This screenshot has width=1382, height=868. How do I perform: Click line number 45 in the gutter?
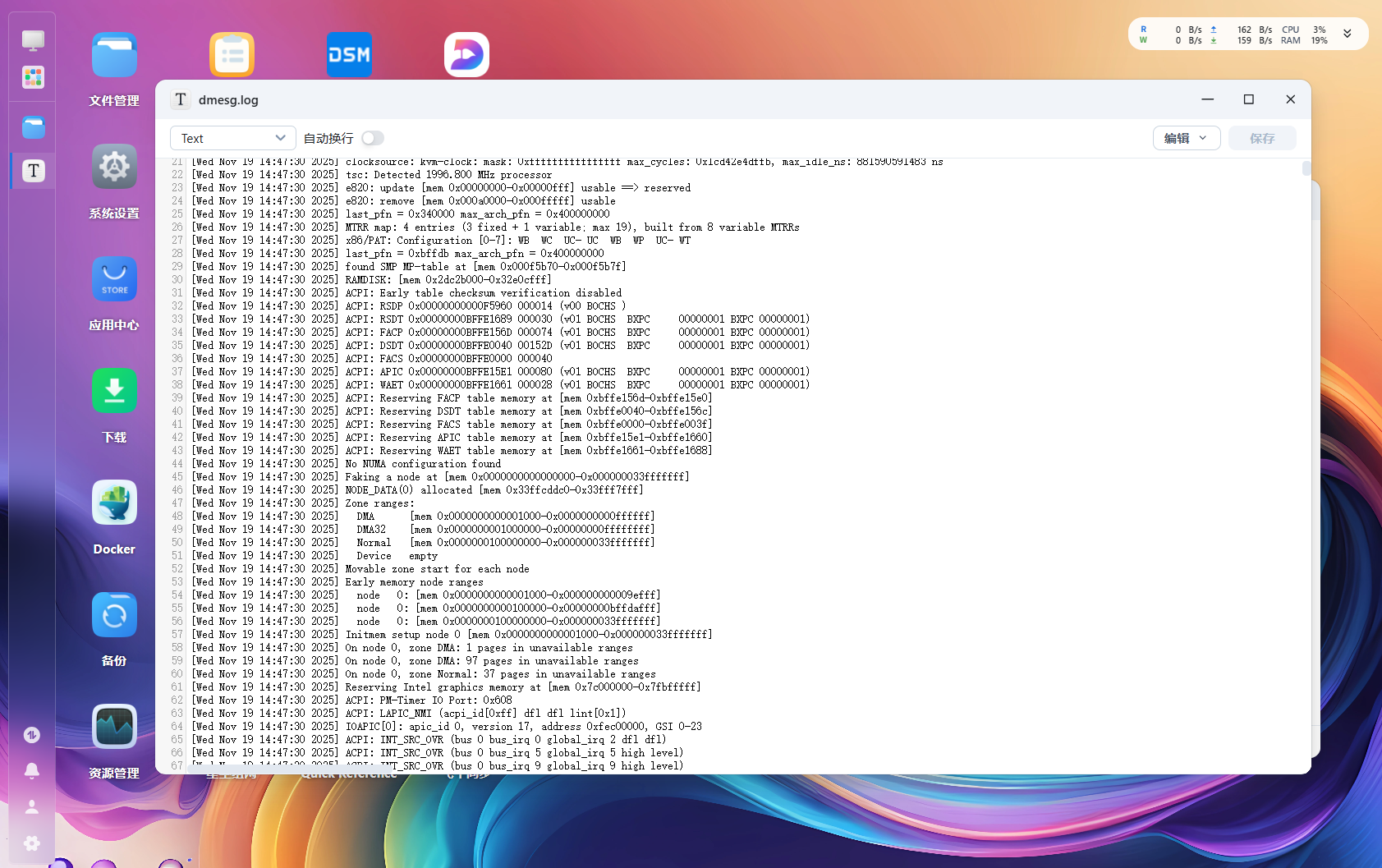point(177,477)
